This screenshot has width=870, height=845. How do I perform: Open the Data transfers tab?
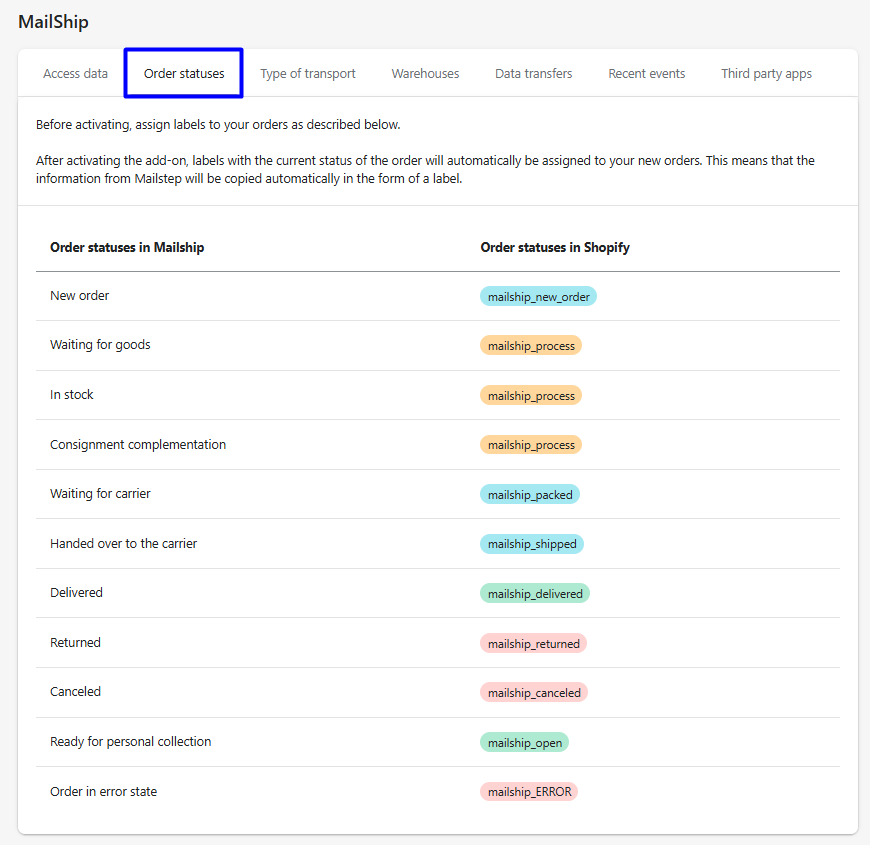[534, 73]
